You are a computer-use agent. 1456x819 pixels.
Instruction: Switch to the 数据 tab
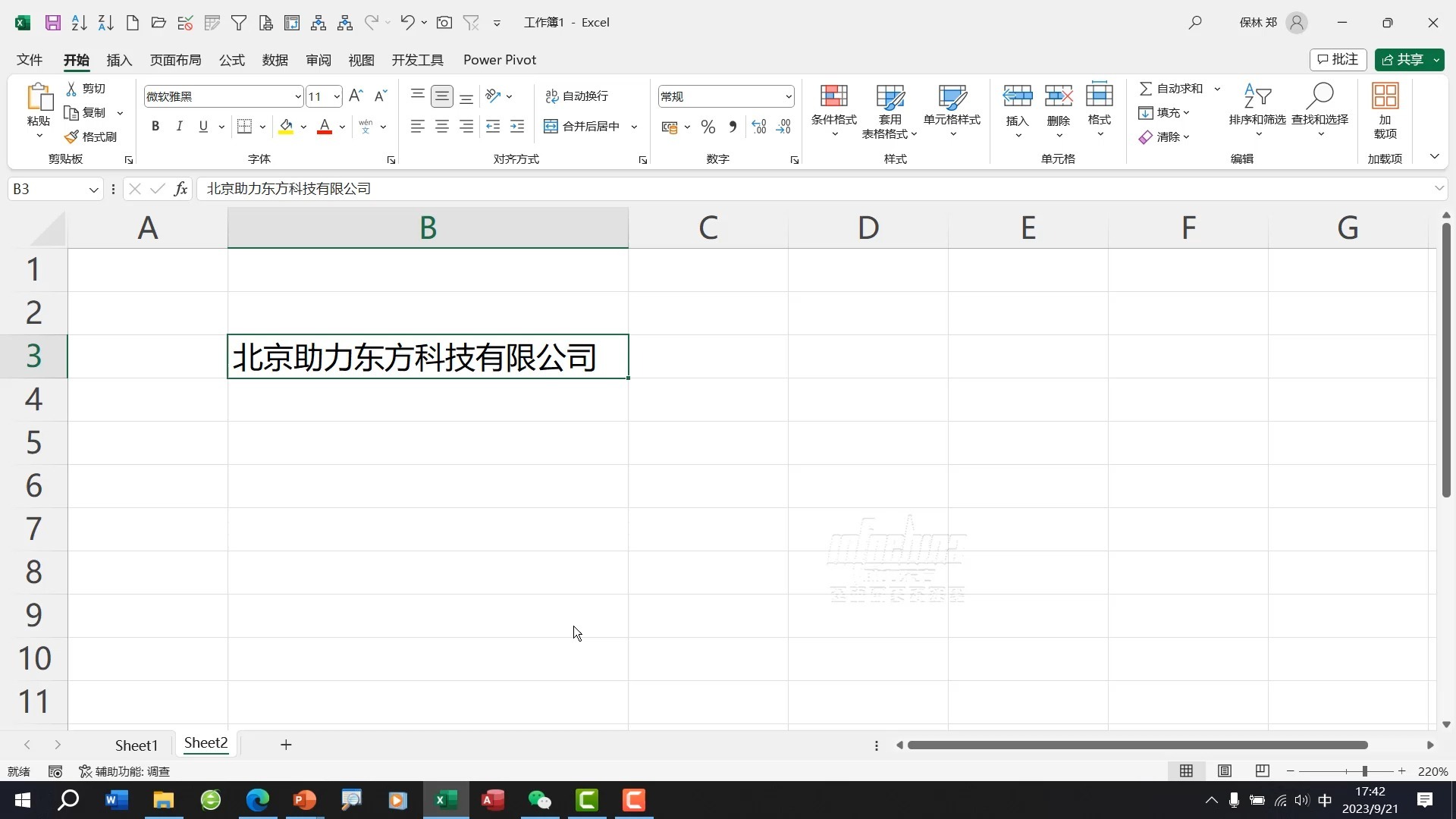275,60
